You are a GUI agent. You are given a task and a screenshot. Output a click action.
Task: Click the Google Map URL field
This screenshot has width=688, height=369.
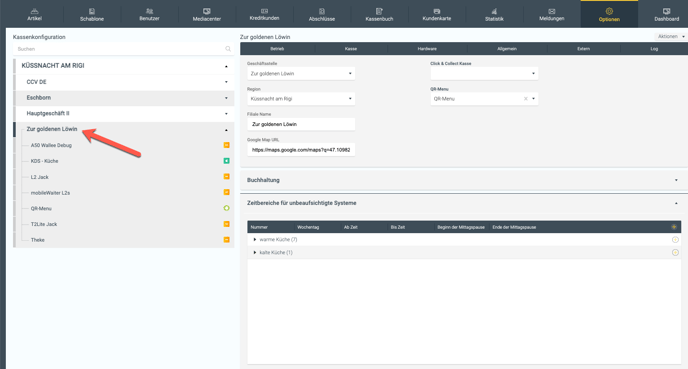[301, 150]
